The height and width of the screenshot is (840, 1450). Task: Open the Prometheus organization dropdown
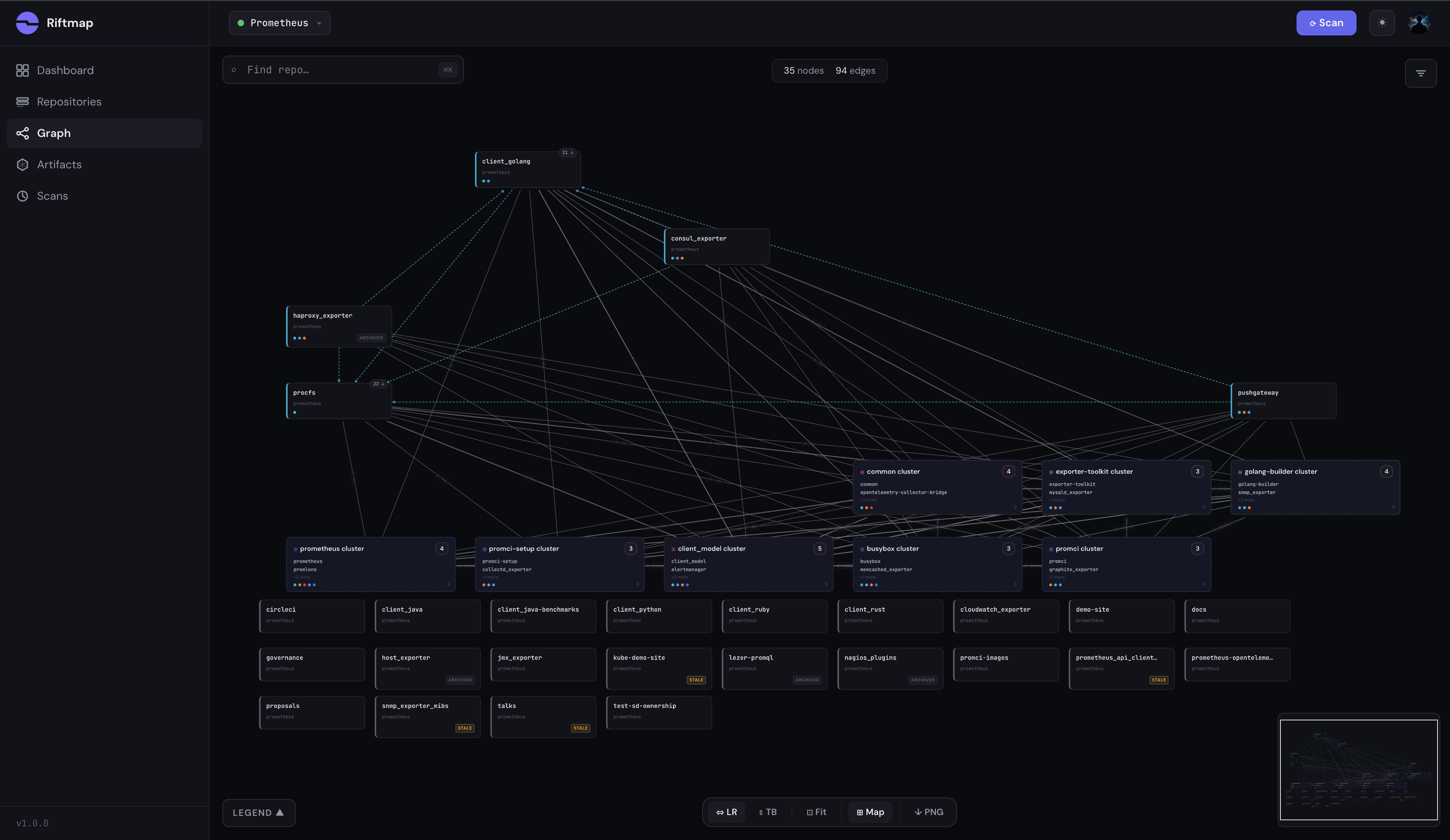click(280, 23)
